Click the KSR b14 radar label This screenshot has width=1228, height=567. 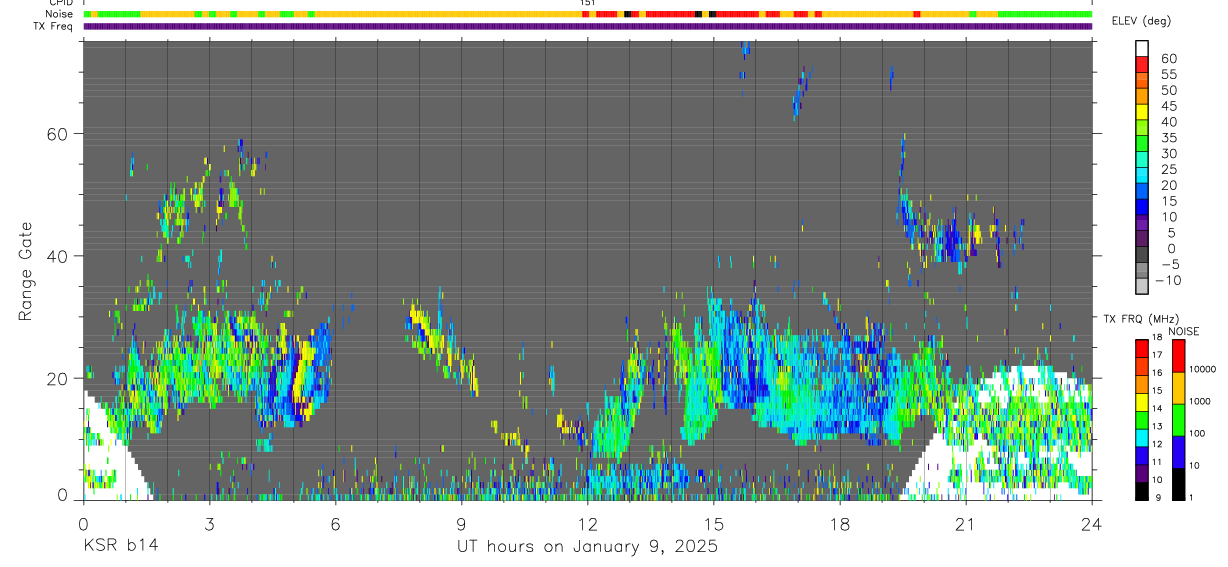(x=120, y=546)
